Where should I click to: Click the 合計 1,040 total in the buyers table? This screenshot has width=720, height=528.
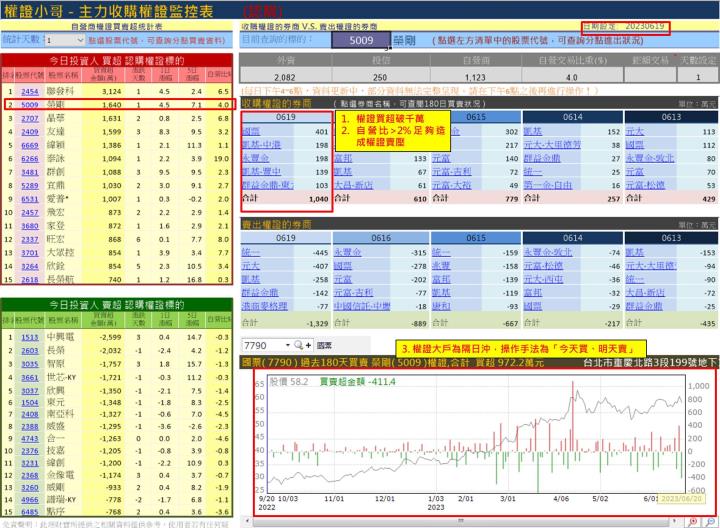[x=318, y=199]
